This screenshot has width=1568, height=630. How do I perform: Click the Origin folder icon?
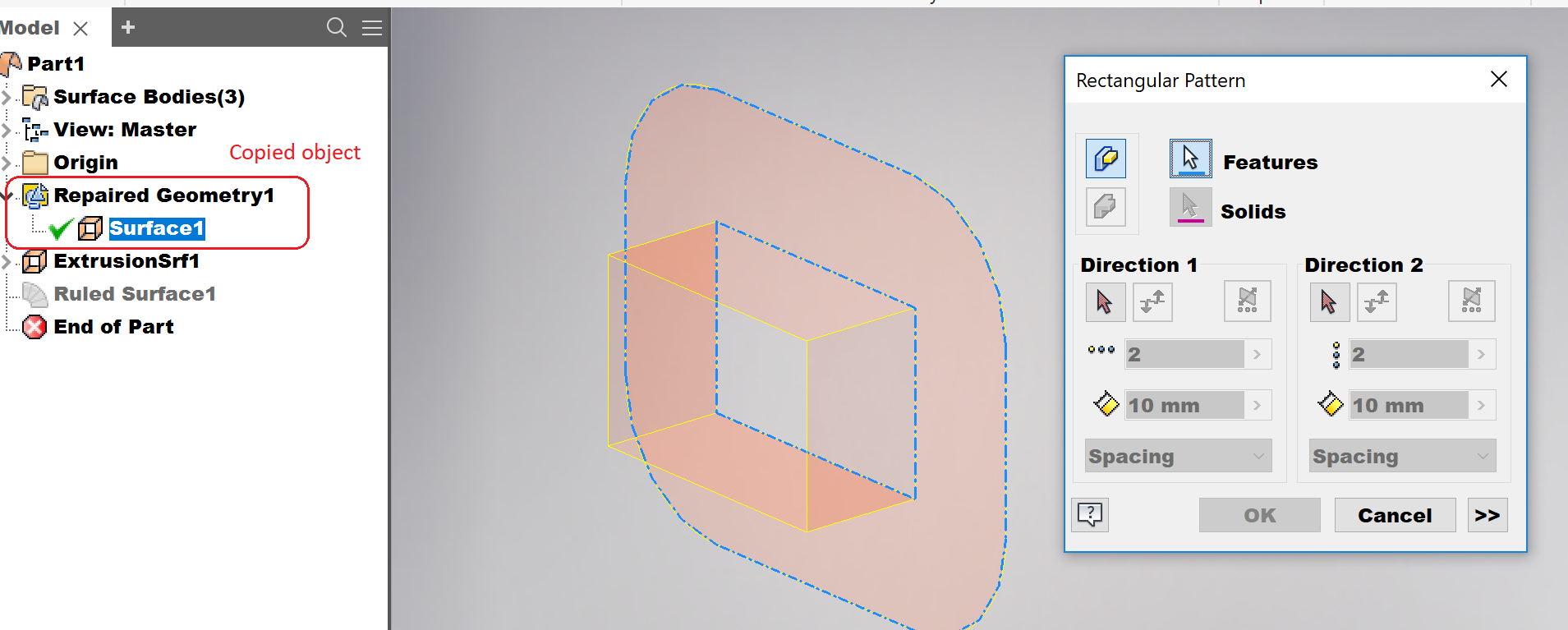click(x=35, y=163)
